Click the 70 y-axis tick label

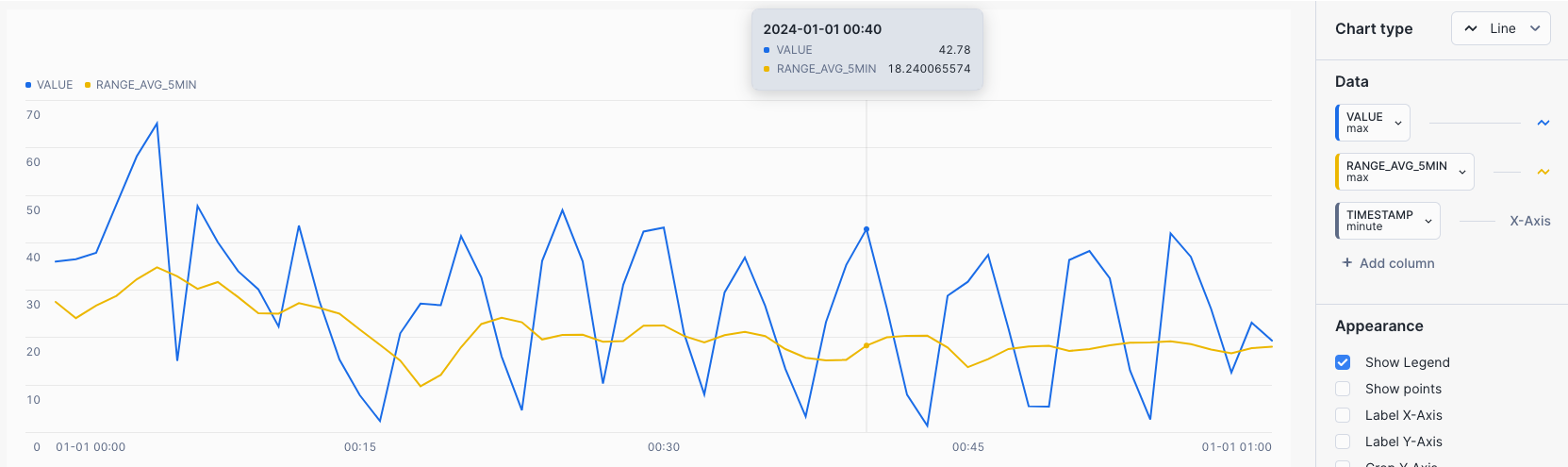pos(33,115)
